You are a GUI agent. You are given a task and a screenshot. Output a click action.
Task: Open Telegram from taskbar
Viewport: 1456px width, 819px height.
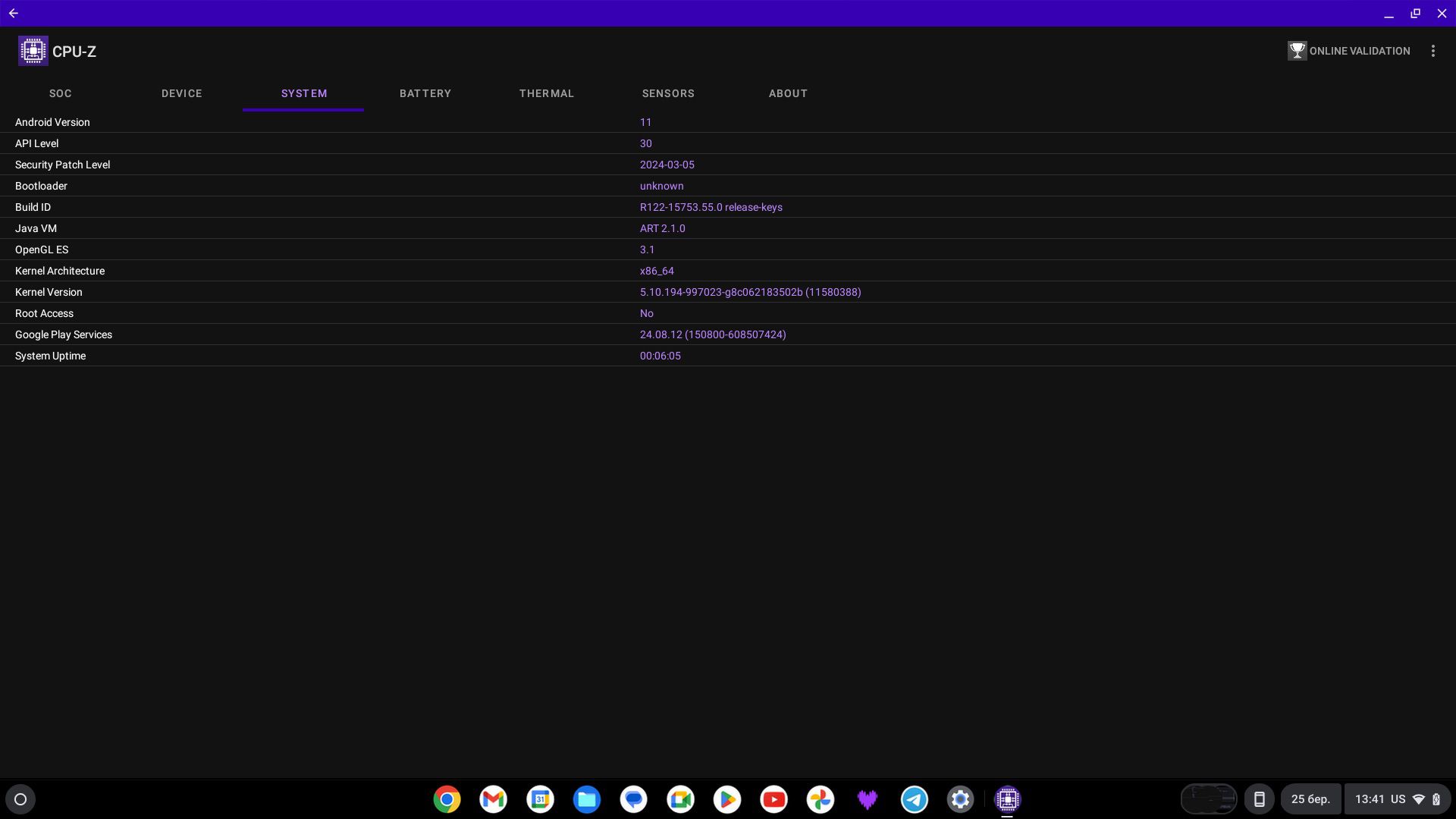[x=914, y=799]
